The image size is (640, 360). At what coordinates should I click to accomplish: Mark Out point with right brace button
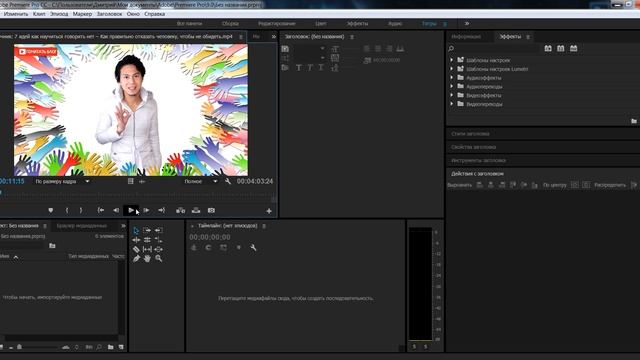click(81, 210)
